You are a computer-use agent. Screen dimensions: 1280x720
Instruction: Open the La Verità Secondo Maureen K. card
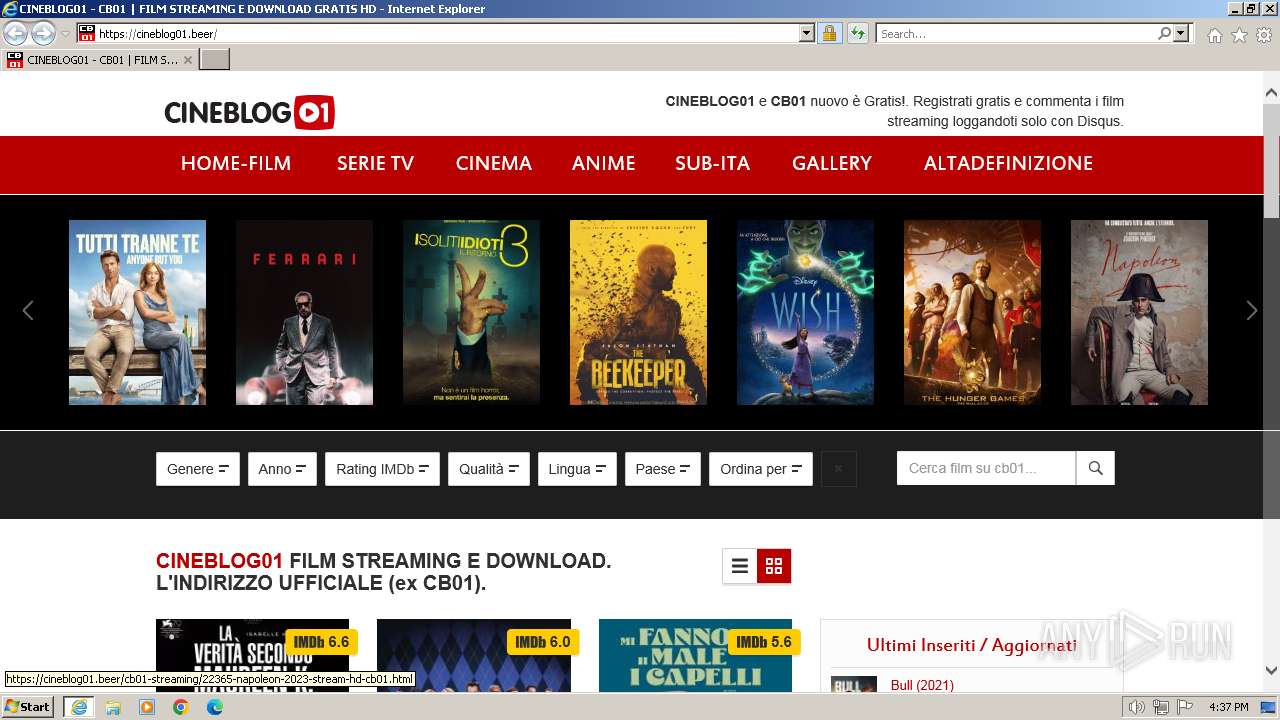point(253,655)
